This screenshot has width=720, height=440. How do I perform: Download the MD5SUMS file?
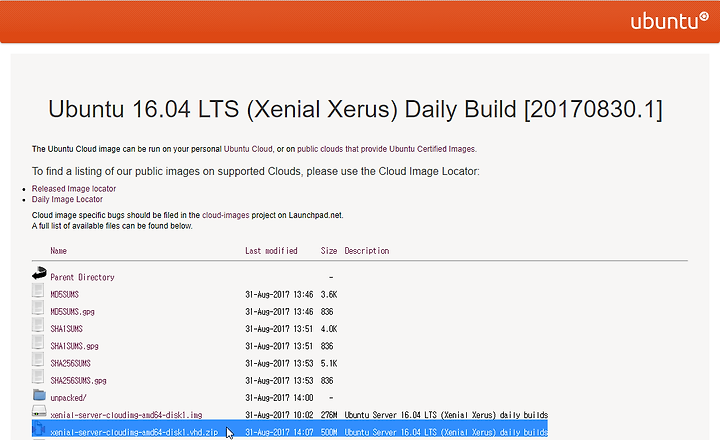click(x=64, y=294)
